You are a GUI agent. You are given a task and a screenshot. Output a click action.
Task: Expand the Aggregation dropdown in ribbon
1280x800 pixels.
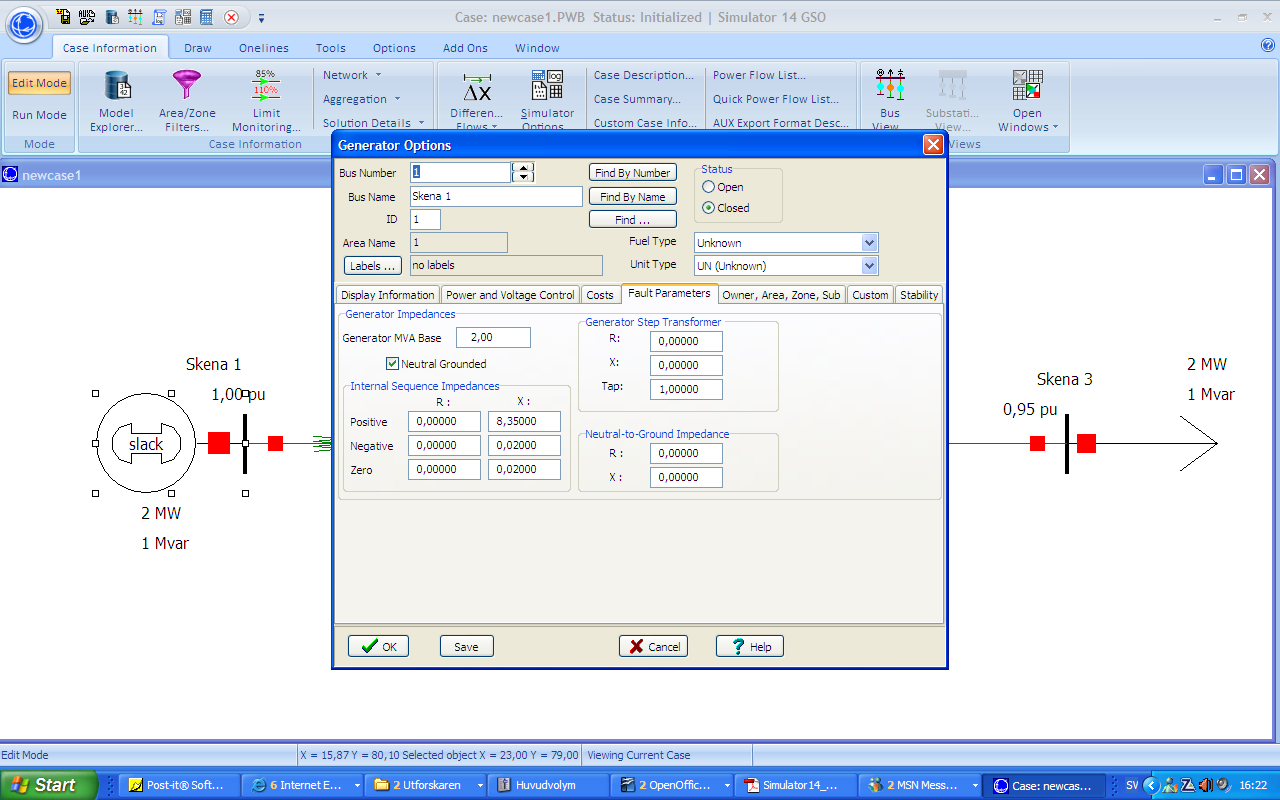[x=362, y=99]
